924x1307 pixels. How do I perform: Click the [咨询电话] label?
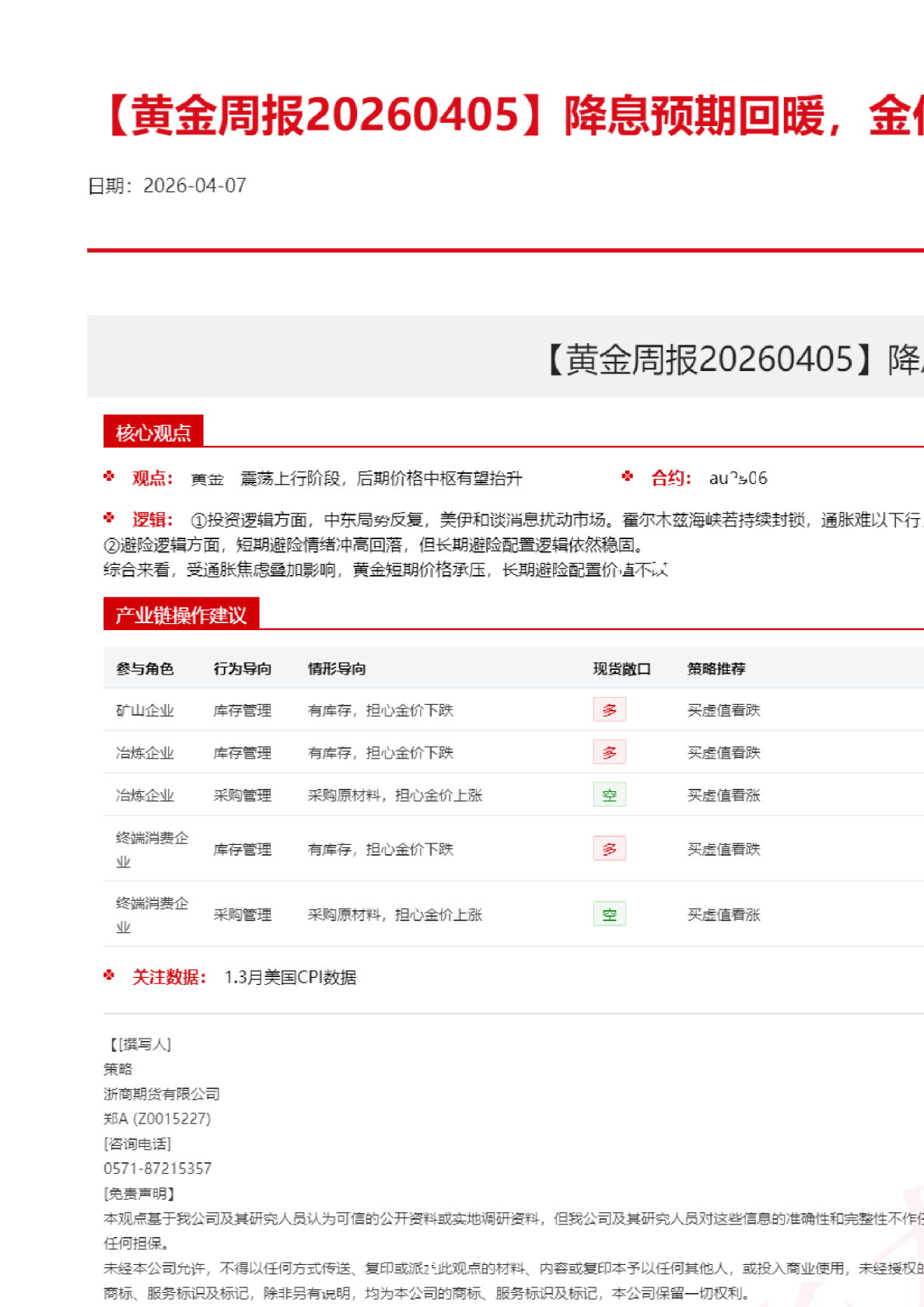click(138, 1144)
